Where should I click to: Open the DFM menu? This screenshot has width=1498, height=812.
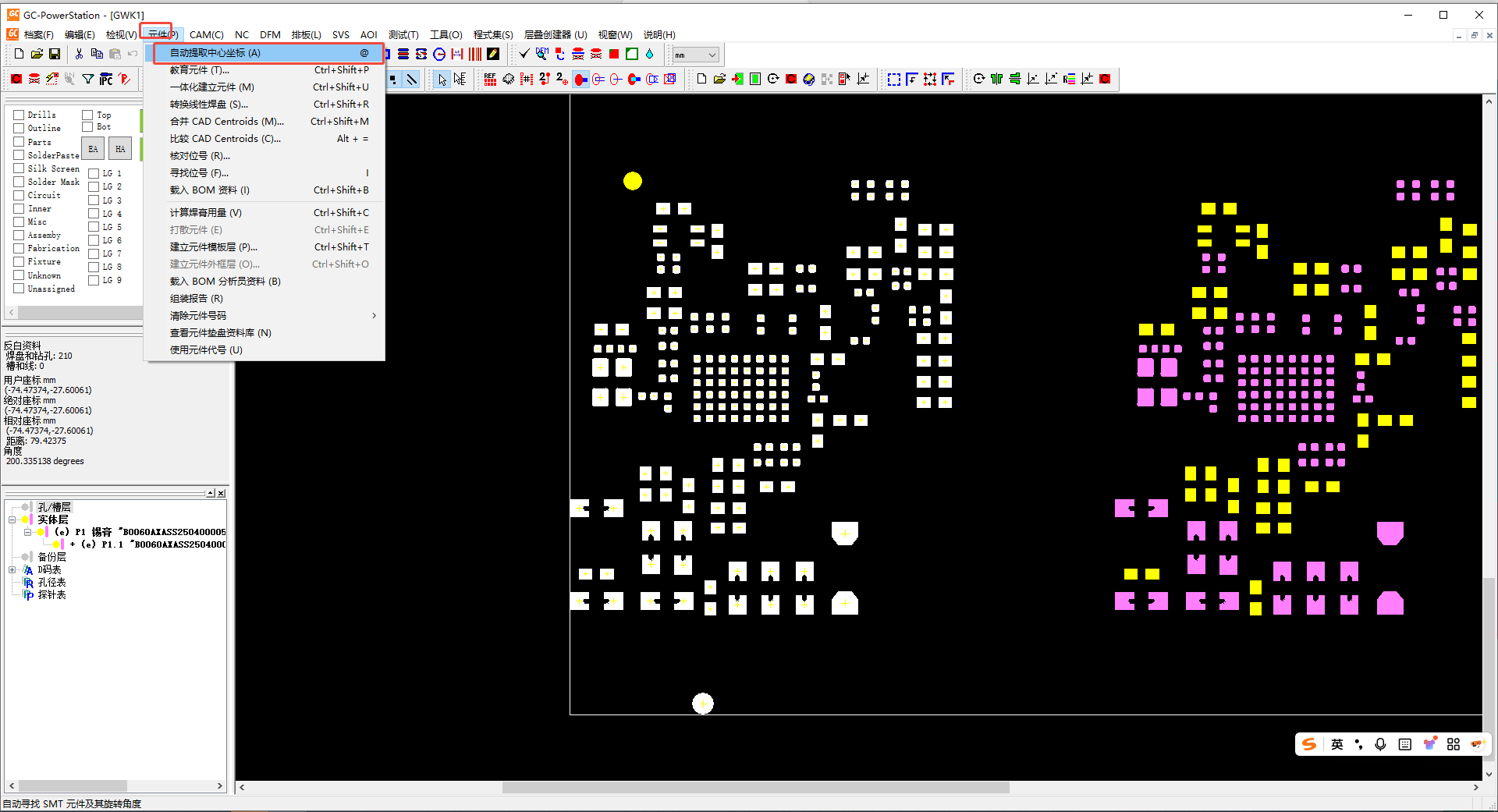[270, 35]
